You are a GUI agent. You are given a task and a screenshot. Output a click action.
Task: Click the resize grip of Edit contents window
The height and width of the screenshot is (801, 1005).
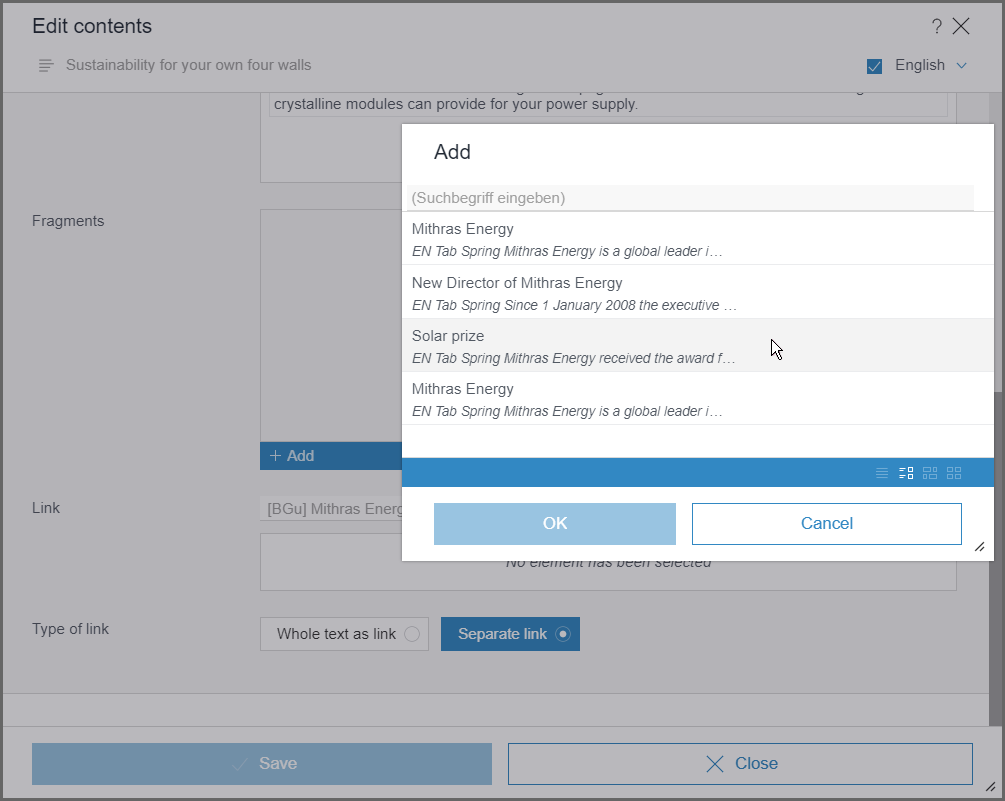[x=990, y=786]
